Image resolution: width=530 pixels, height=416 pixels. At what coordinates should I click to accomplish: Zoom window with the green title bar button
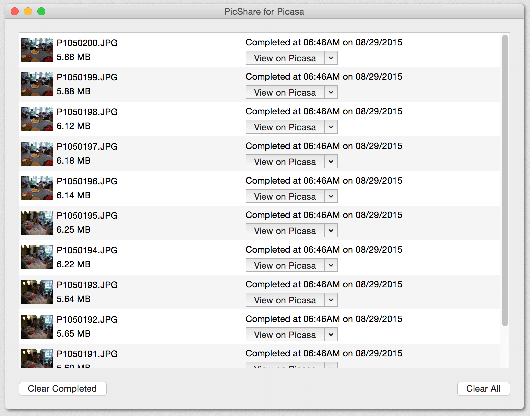tap(41, 11)
